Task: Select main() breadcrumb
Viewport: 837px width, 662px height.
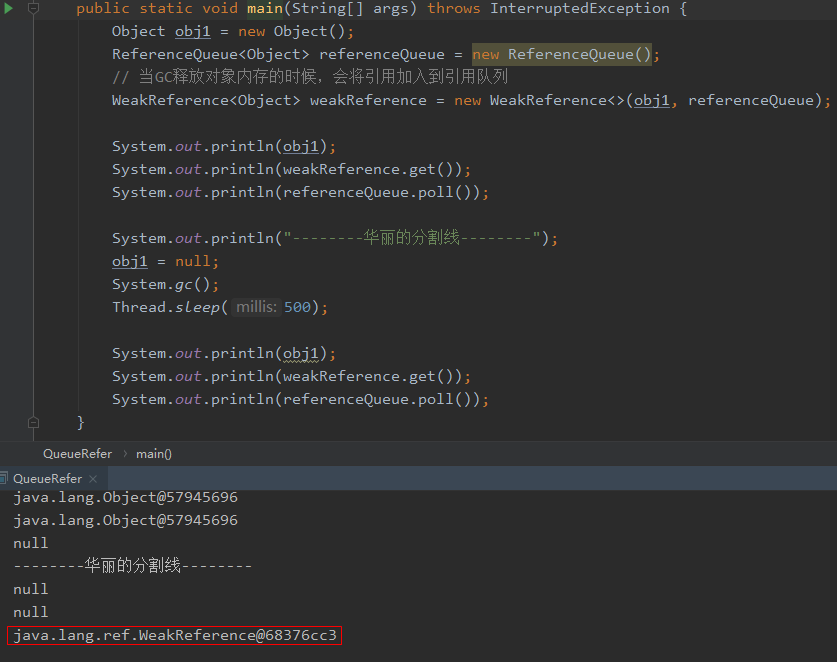Action: tap(154, 454)
